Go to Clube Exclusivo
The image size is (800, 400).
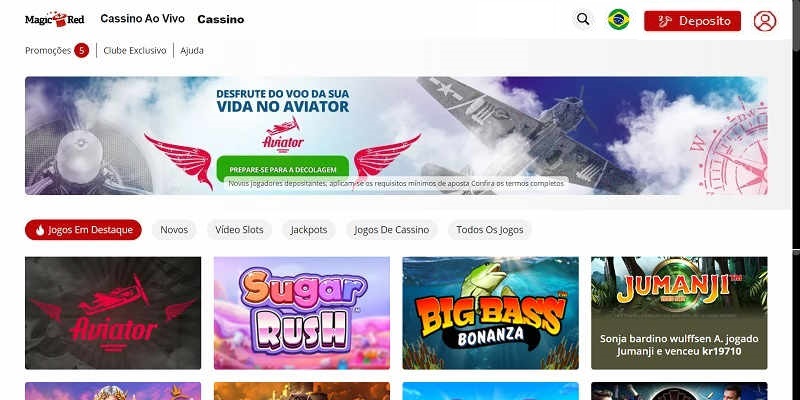click(x=135, y=51)
